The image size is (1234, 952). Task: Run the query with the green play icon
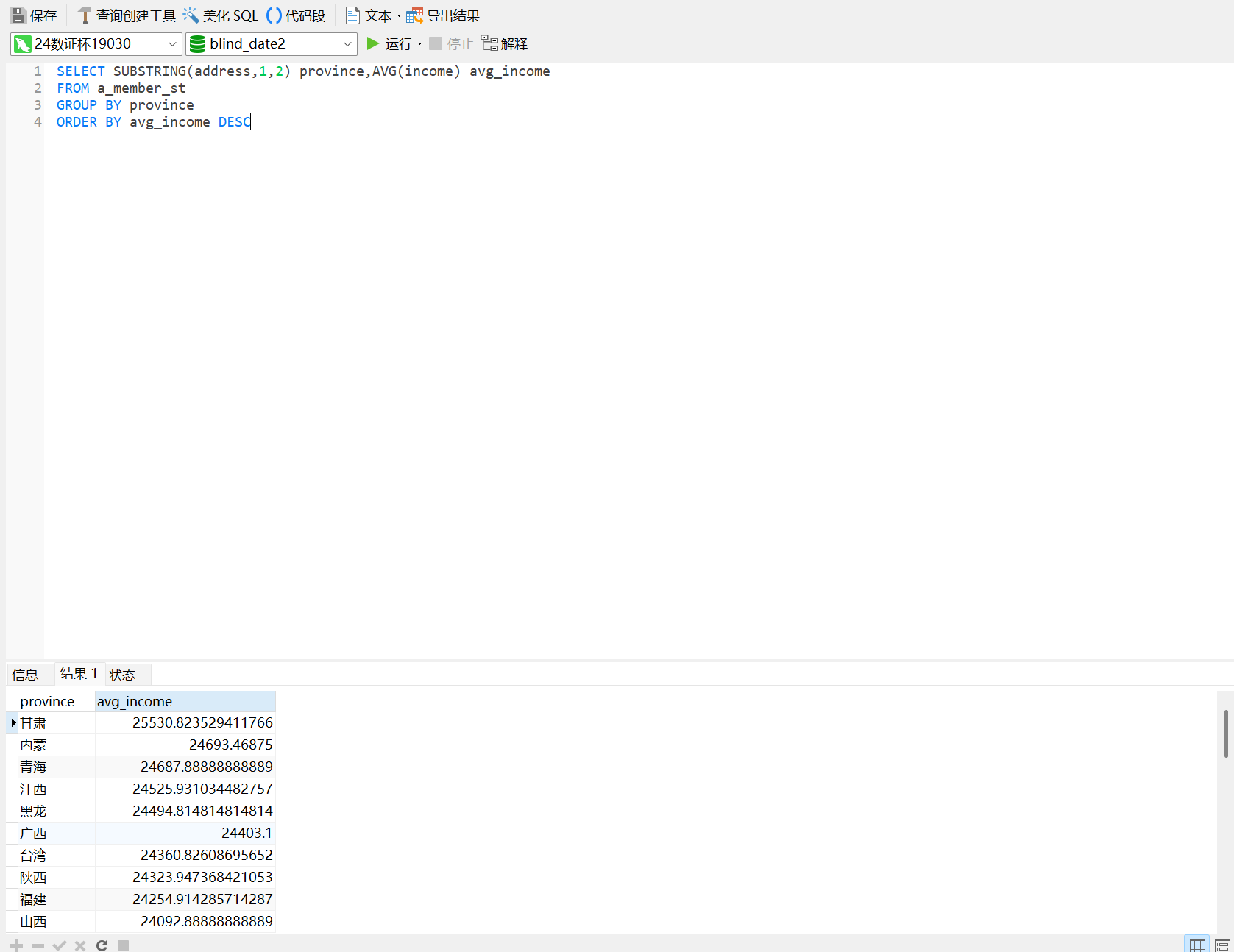(373, 43)
